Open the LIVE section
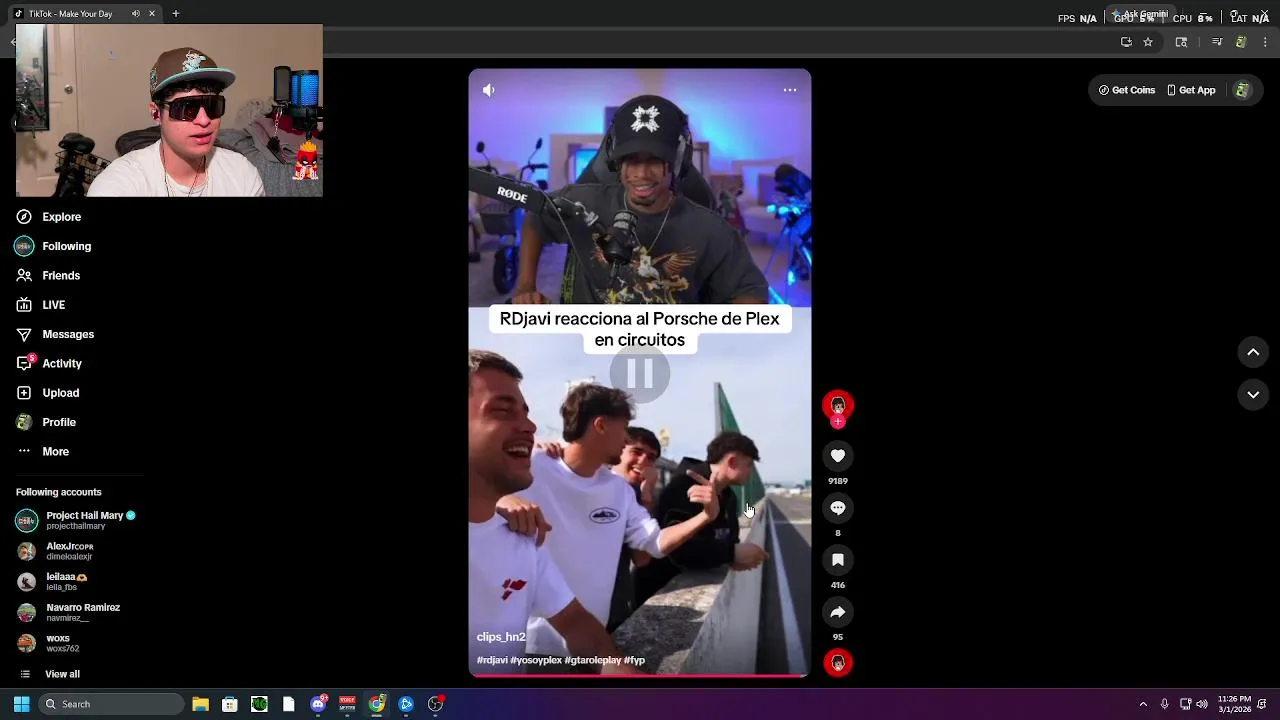 pos(41,305)
